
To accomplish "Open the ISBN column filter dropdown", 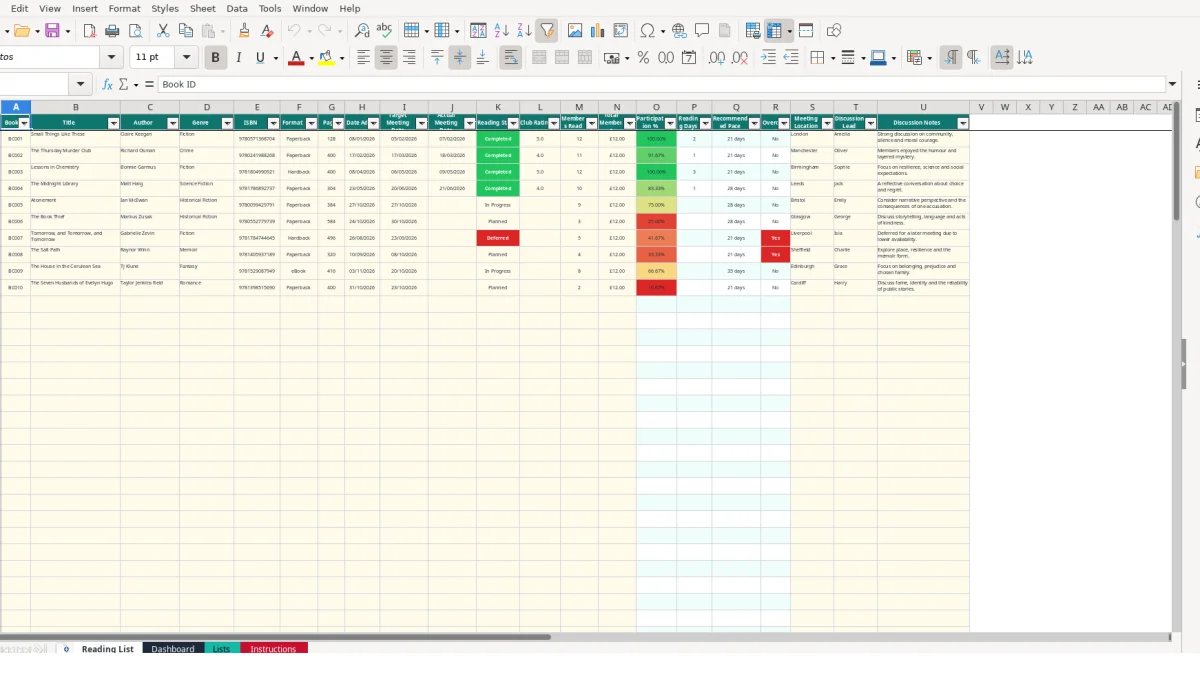I will coord(272,124).
